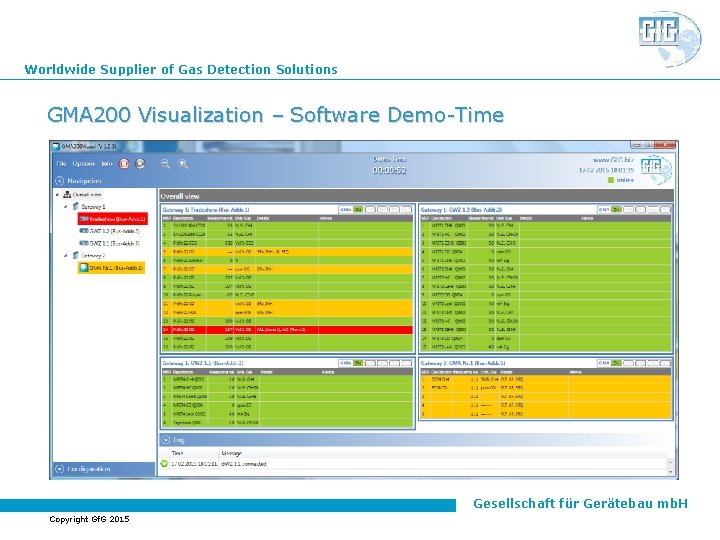Click GMA label button in GWZ 1.1 panel header
The height and width of the screenshot is (540, 720).
tap(346, 363)
